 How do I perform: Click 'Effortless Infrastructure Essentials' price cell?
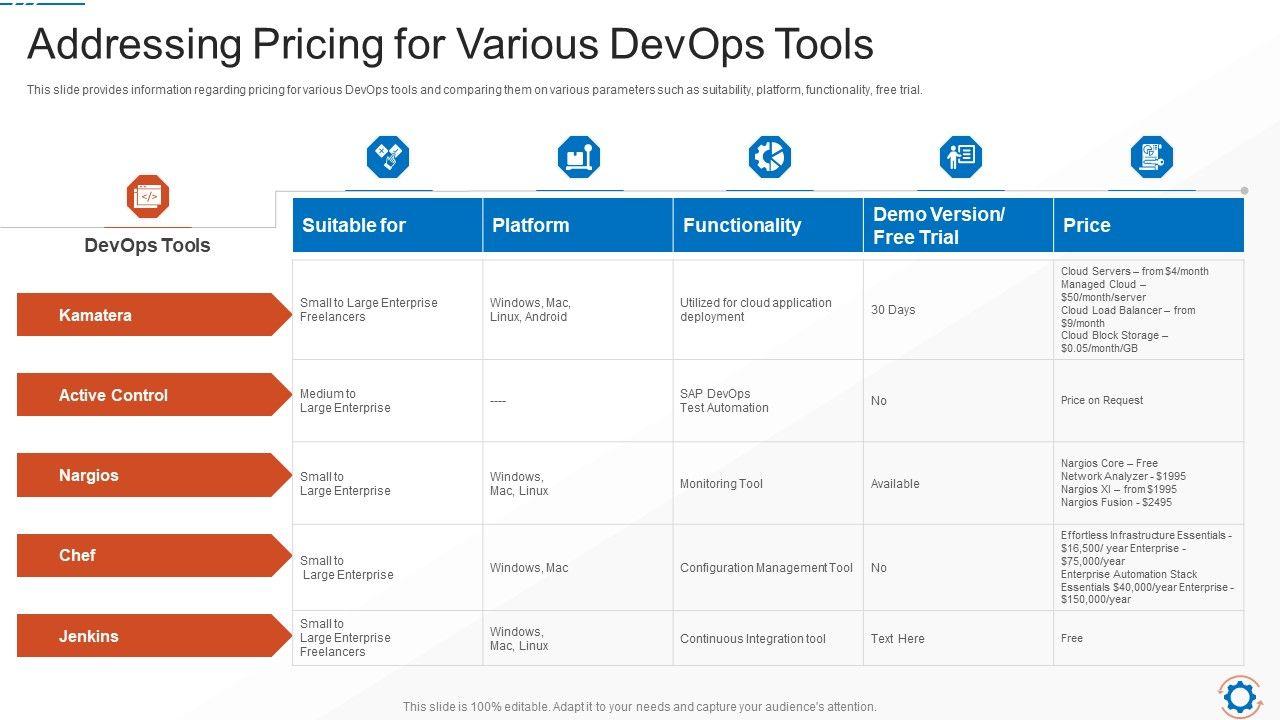(1147, 567)
